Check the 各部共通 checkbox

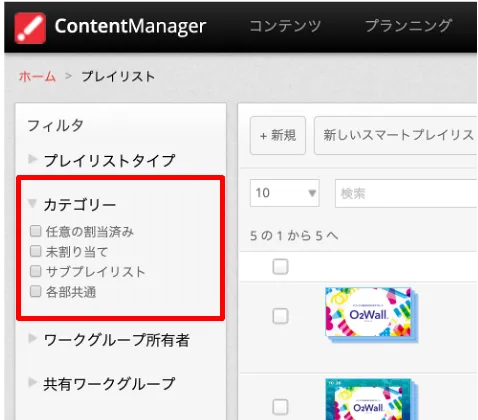tap(35, 291)
